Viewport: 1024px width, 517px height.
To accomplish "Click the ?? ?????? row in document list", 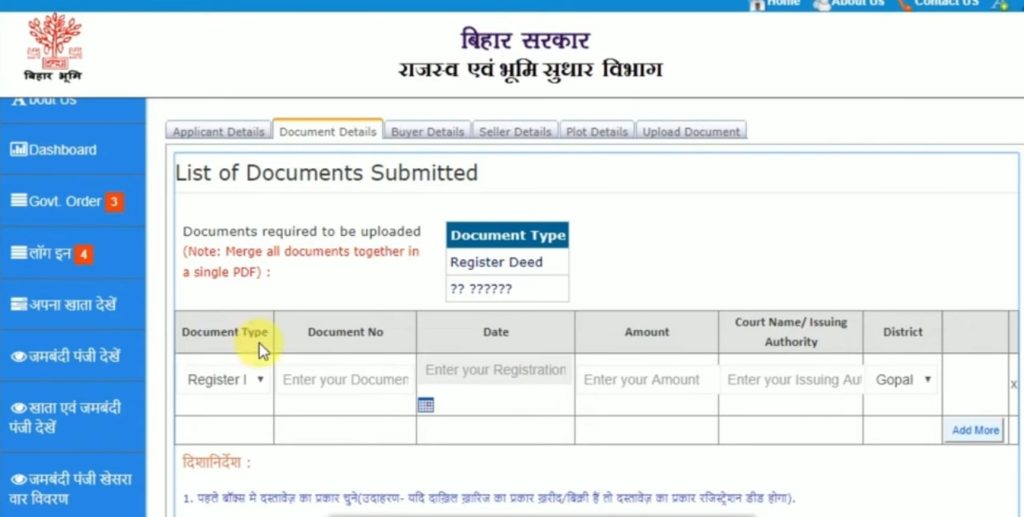I will (x=507, y=289).
